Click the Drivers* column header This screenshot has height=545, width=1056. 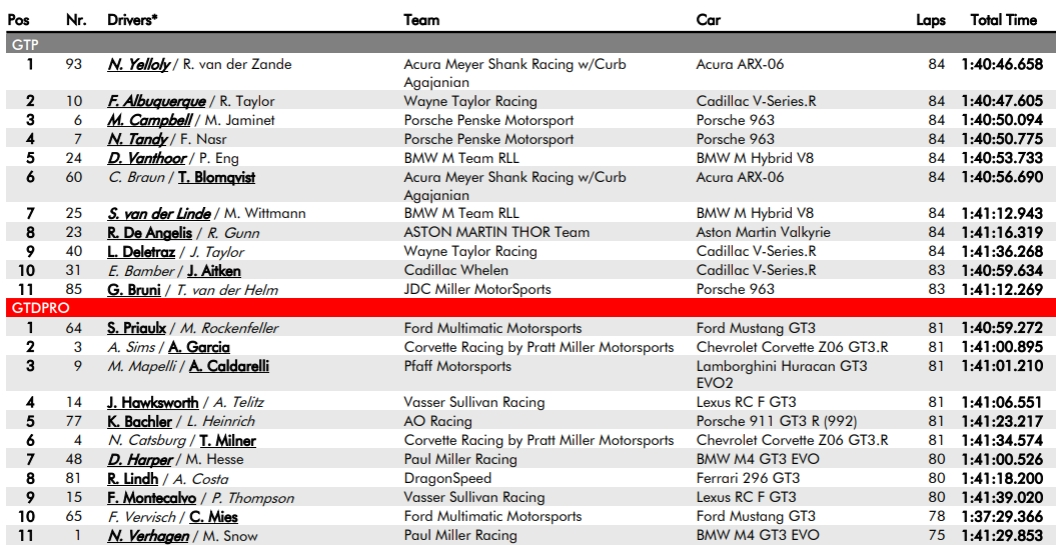(x=133, y=20)
